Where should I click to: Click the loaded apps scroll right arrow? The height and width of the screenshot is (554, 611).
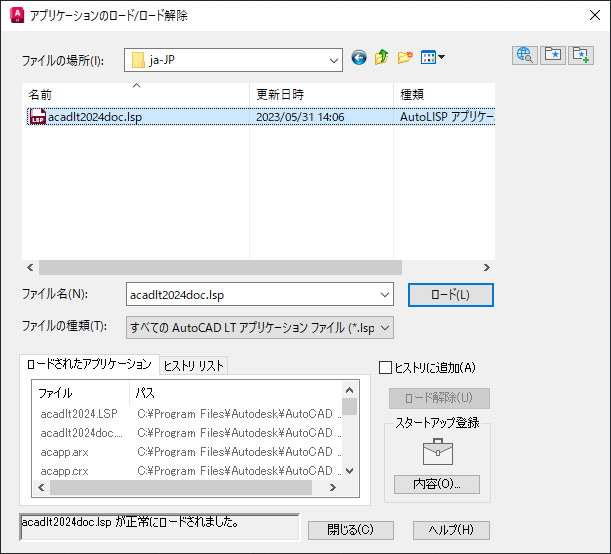coord(333,488)
